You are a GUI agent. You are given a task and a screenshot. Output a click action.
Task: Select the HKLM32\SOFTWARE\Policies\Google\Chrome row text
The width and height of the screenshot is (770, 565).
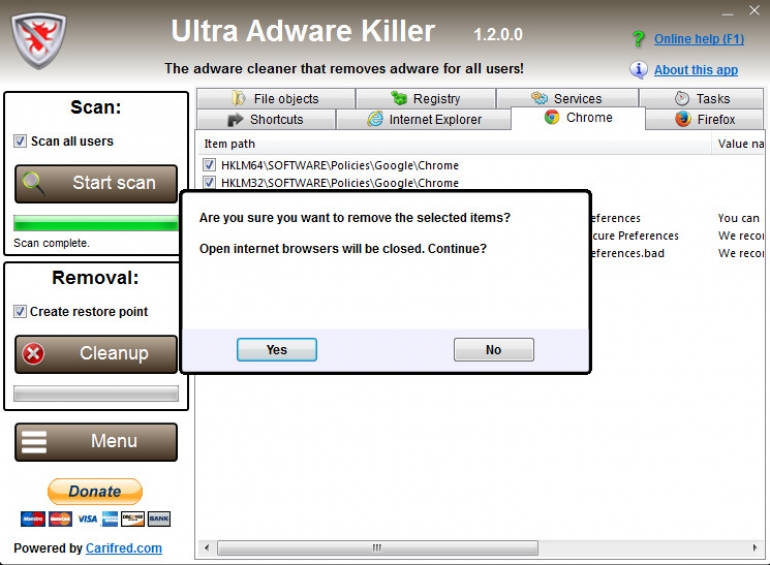coord(340,183)
